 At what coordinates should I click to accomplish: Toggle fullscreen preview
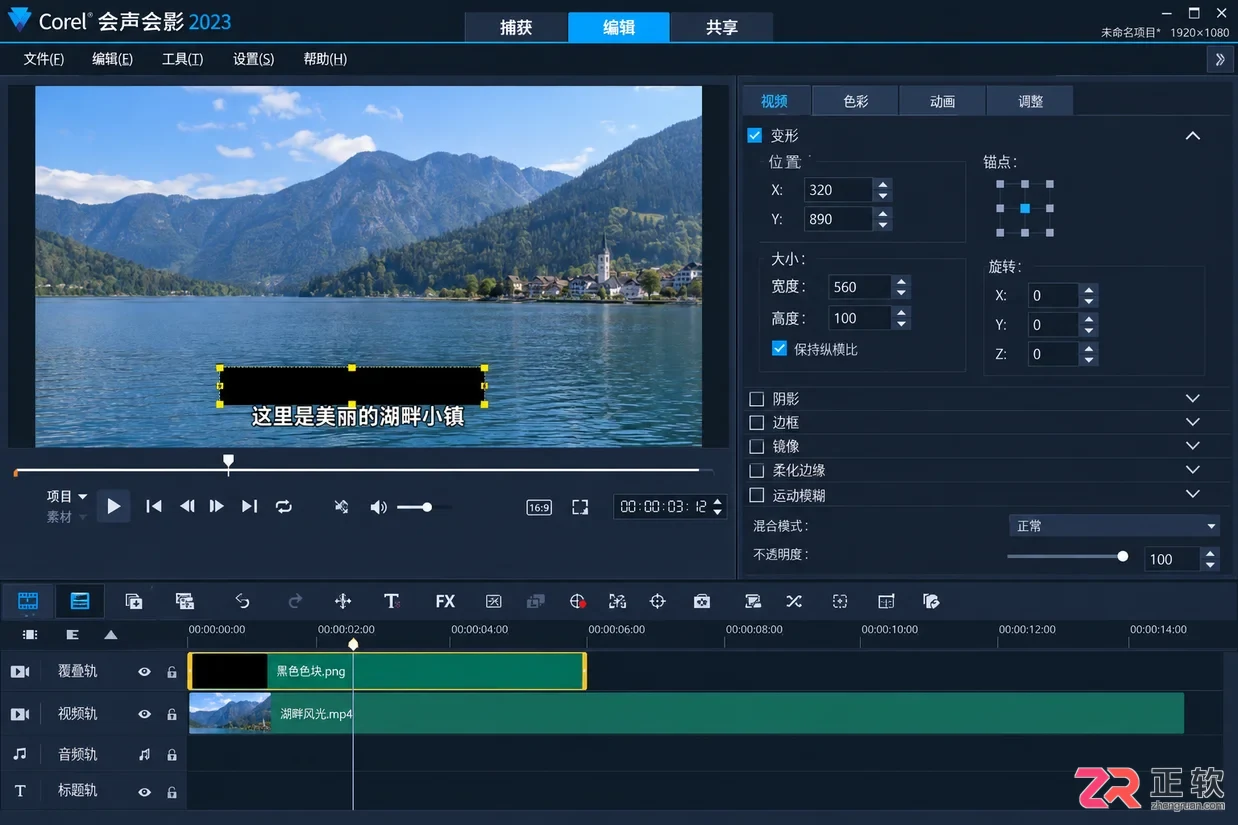(580, 507)
